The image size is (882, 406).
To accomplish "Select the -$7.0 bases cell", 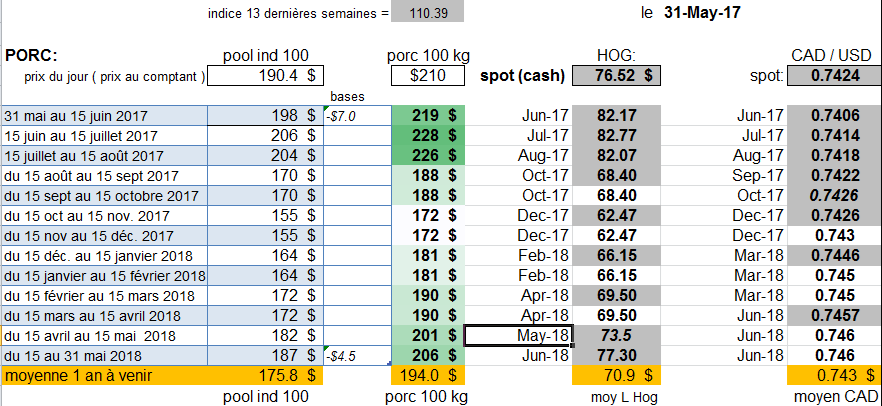I will [x=357, y=116].
